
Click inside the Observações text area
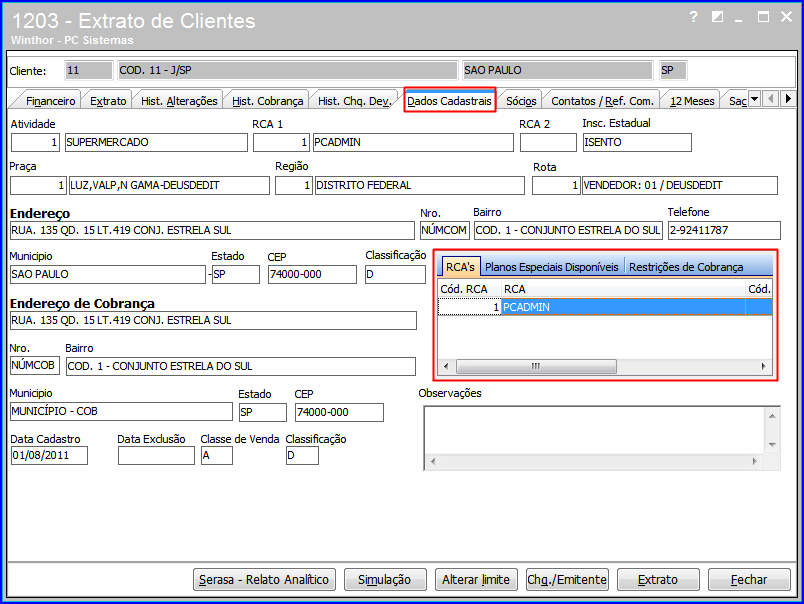click(595, 430)
